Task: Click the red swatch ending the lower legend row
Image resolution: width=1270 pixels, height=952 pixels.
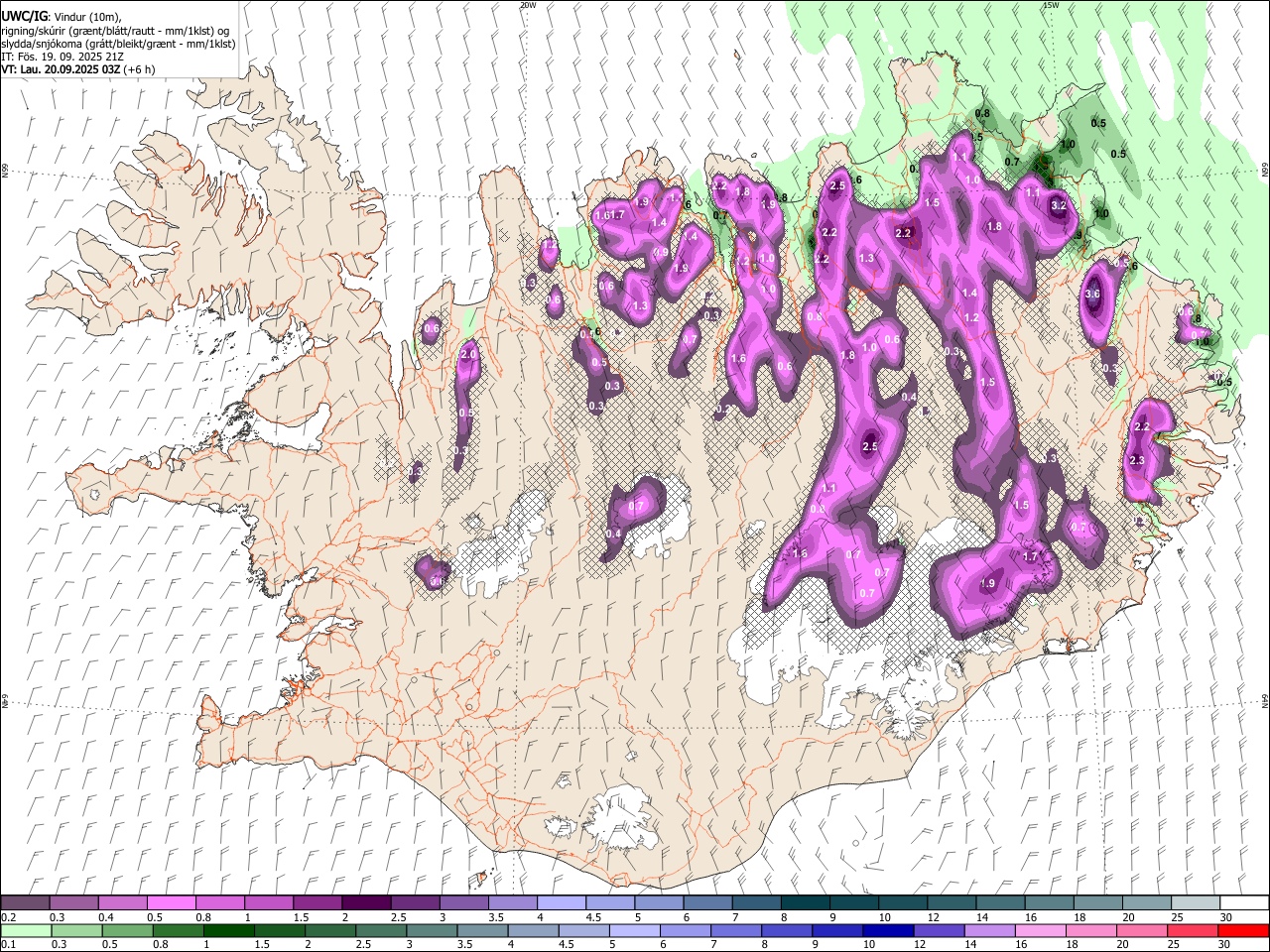Action: [1242, 931]
